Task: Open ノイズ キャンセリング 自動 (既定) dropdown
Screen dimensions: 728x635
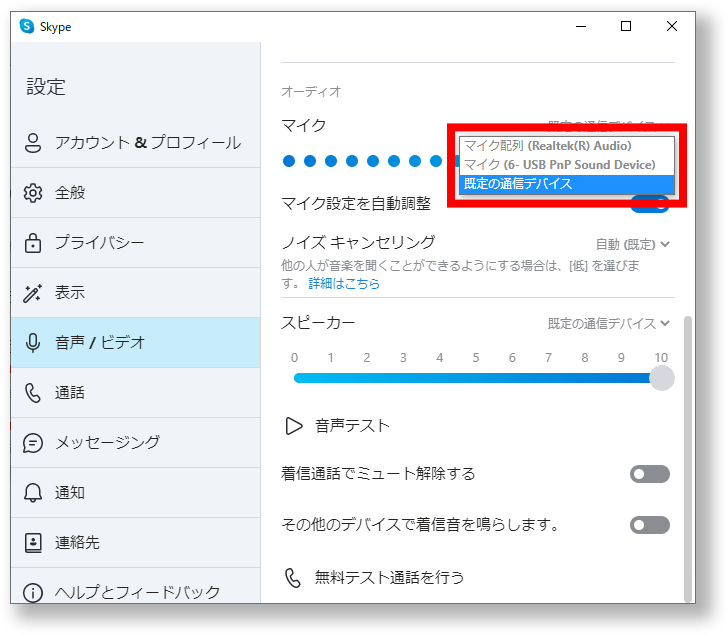Action: tap(632, 244)
